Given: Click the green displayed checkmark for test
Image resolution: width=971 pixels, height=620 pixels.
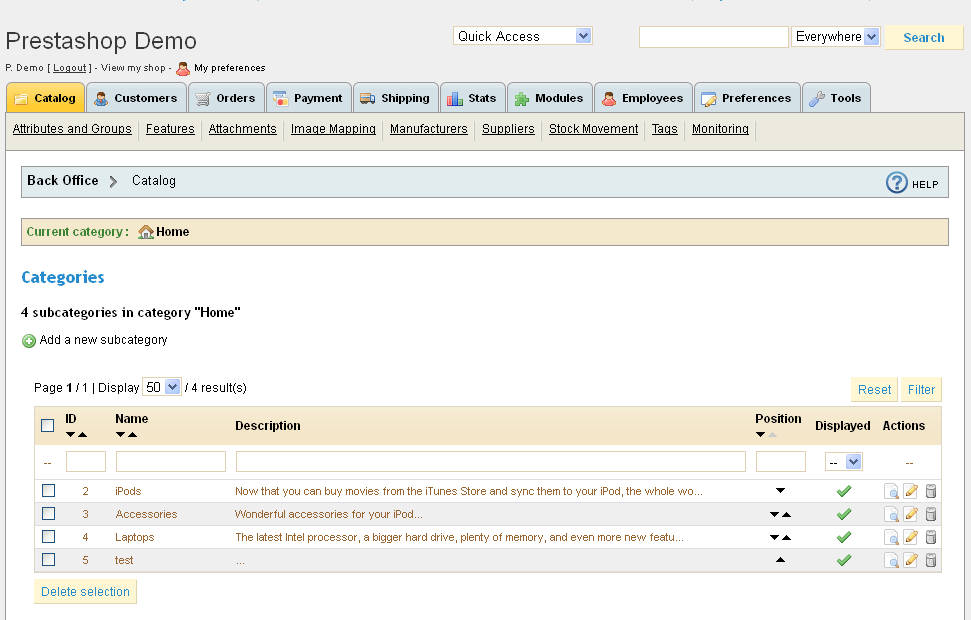Looking at the screenshot, I should point(843,560).
